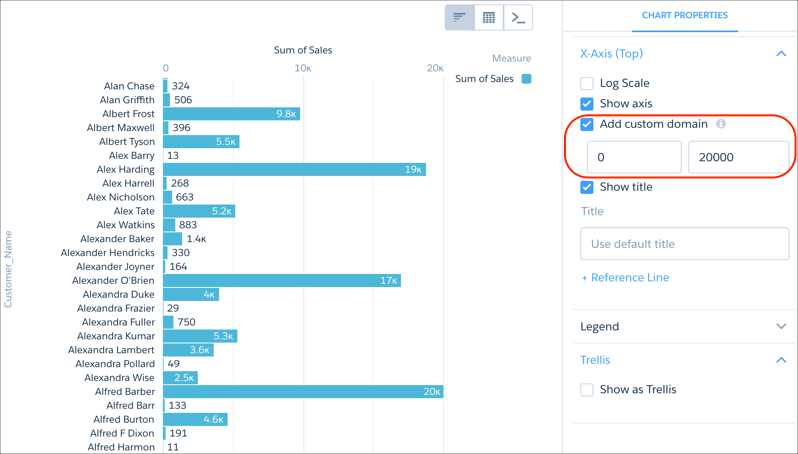The width and height of the screenshot is (798, 454).
Task: Click the Measure legend heading
Action: point(511,59)
